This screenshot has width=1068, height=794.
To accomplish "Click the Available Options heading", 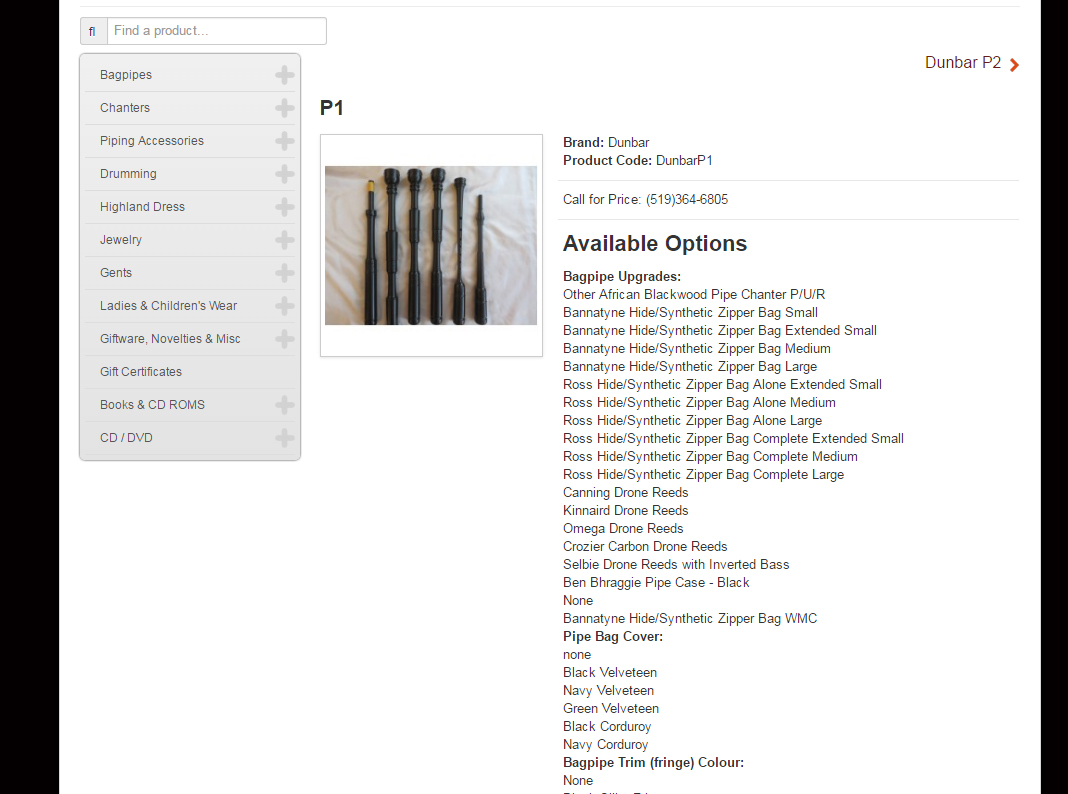I will (655, 244).
